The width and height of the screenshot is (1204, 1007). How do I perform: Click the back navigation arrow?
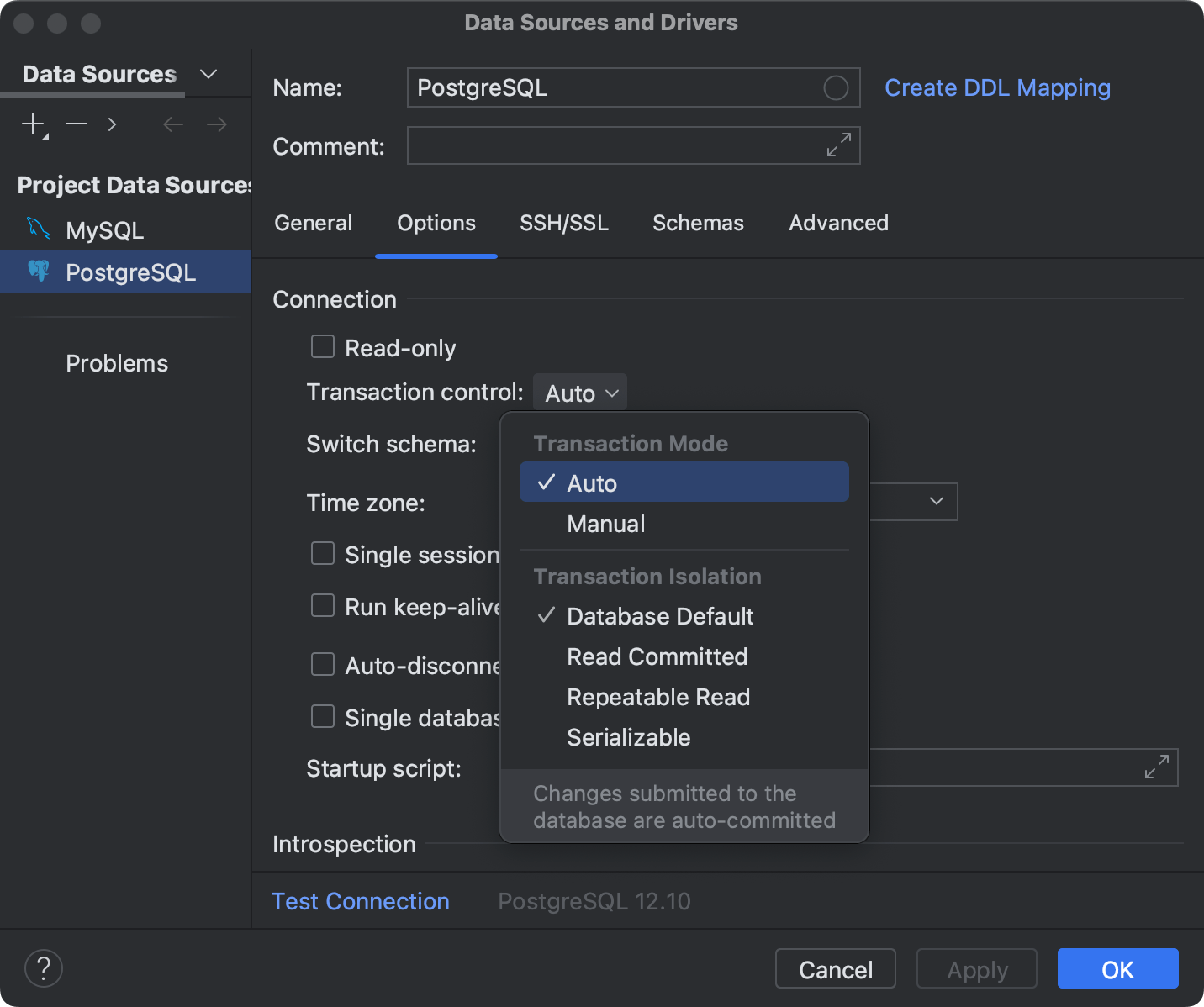pos(172,124)
